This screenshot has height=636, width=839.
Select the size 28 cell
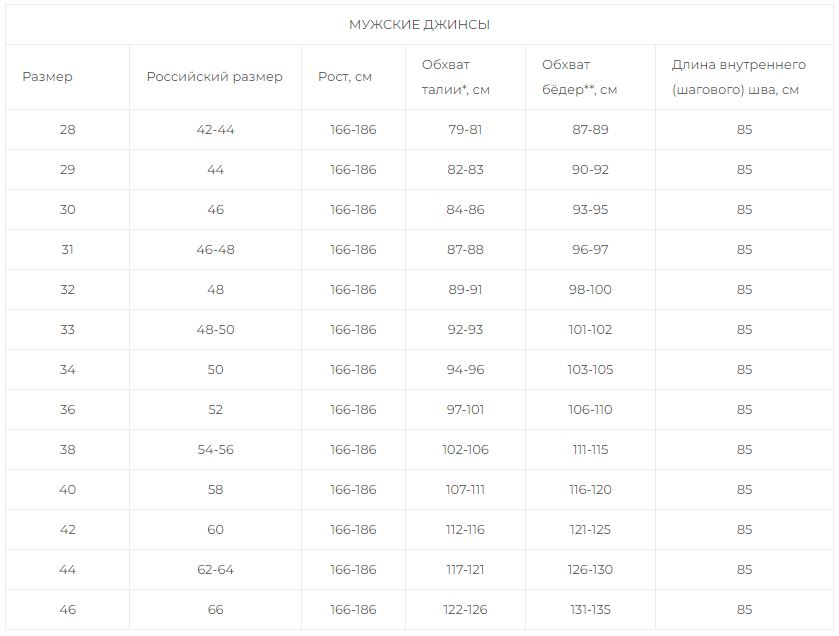point(67,130)
